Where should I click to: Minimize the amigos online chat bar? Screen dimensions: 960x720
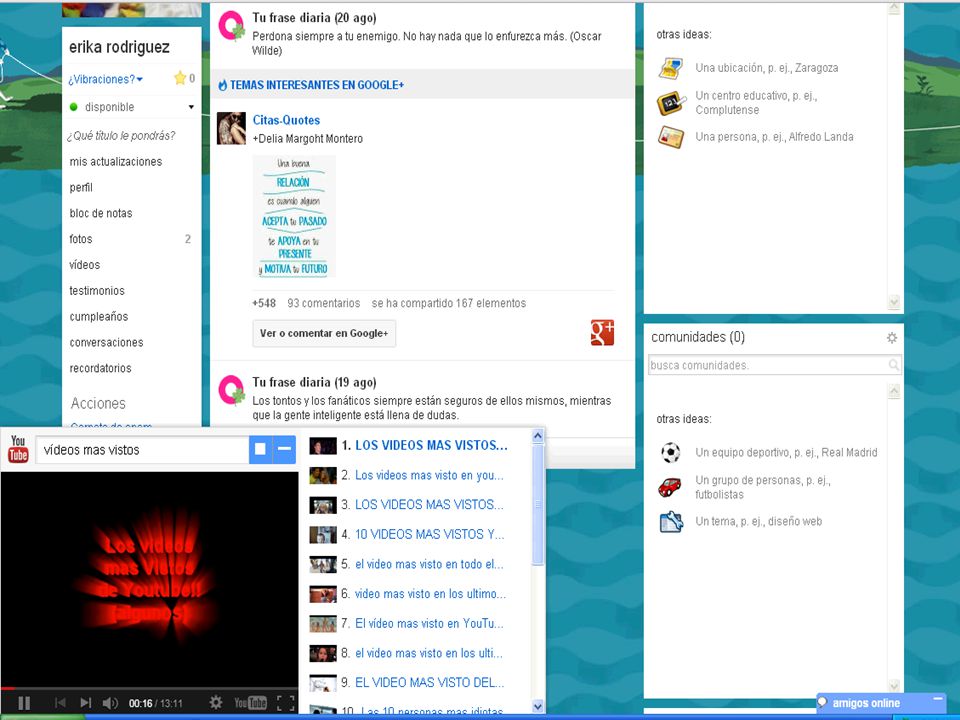[x=937, y=699]
